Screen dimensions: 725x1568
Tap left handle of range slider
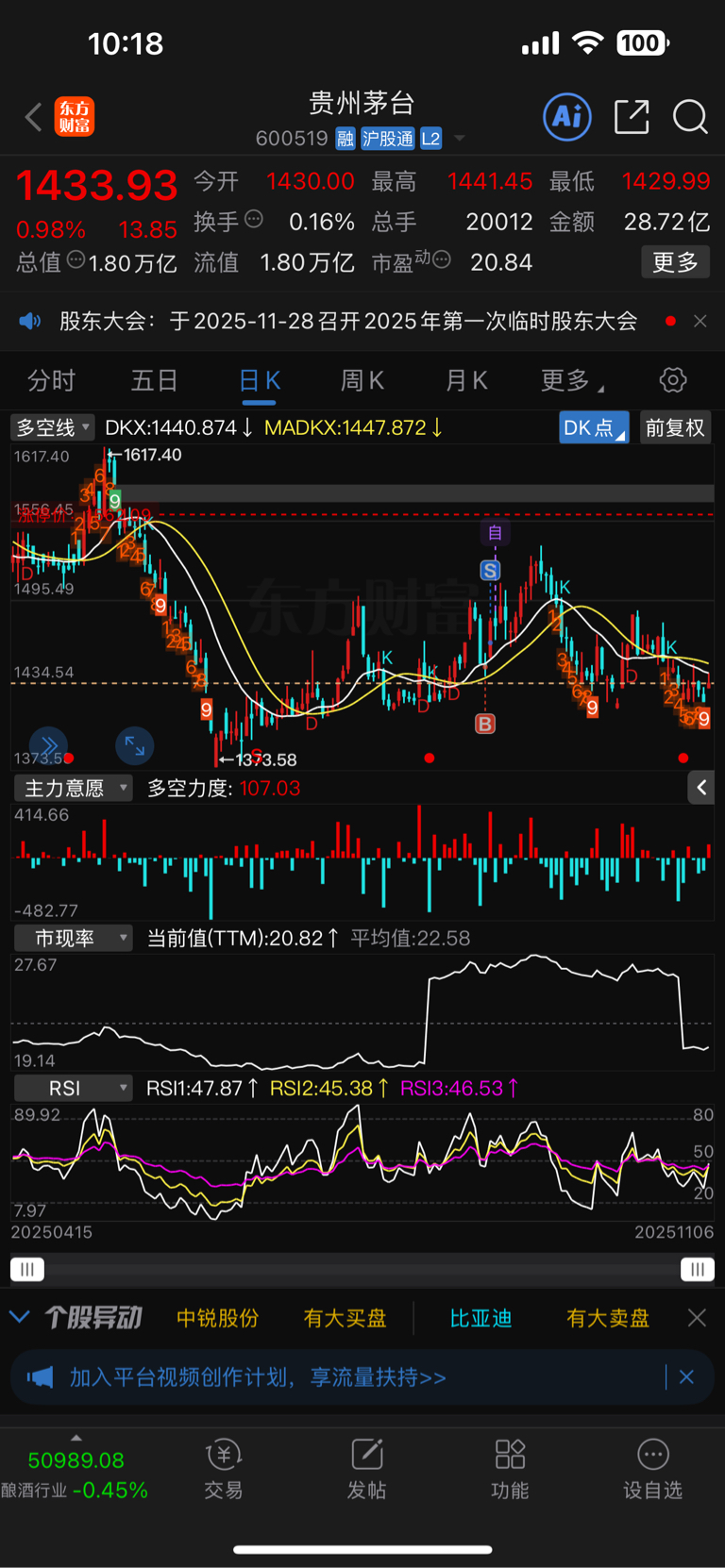tap(27, 1270)
